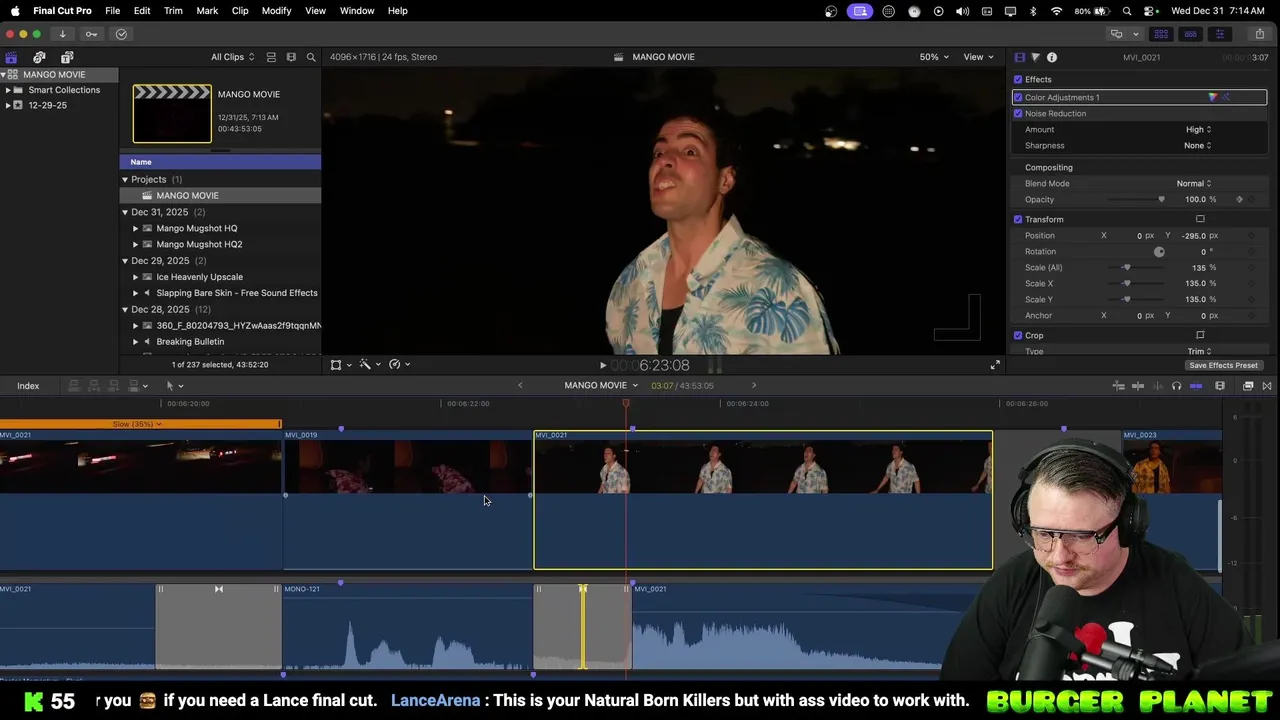Select the MVI_0019 timeline clip

pos(408,500)
